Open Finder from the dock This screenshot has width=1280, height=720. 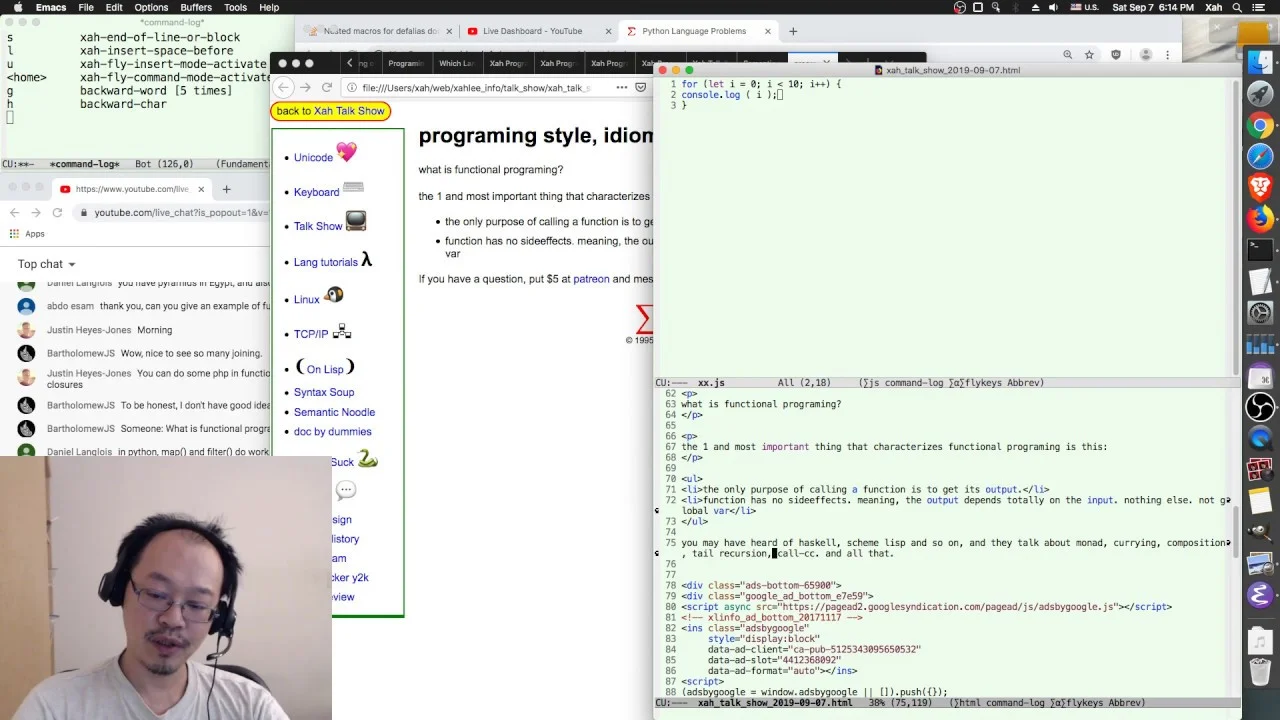pyautogui.click(x=1260, y=65)
